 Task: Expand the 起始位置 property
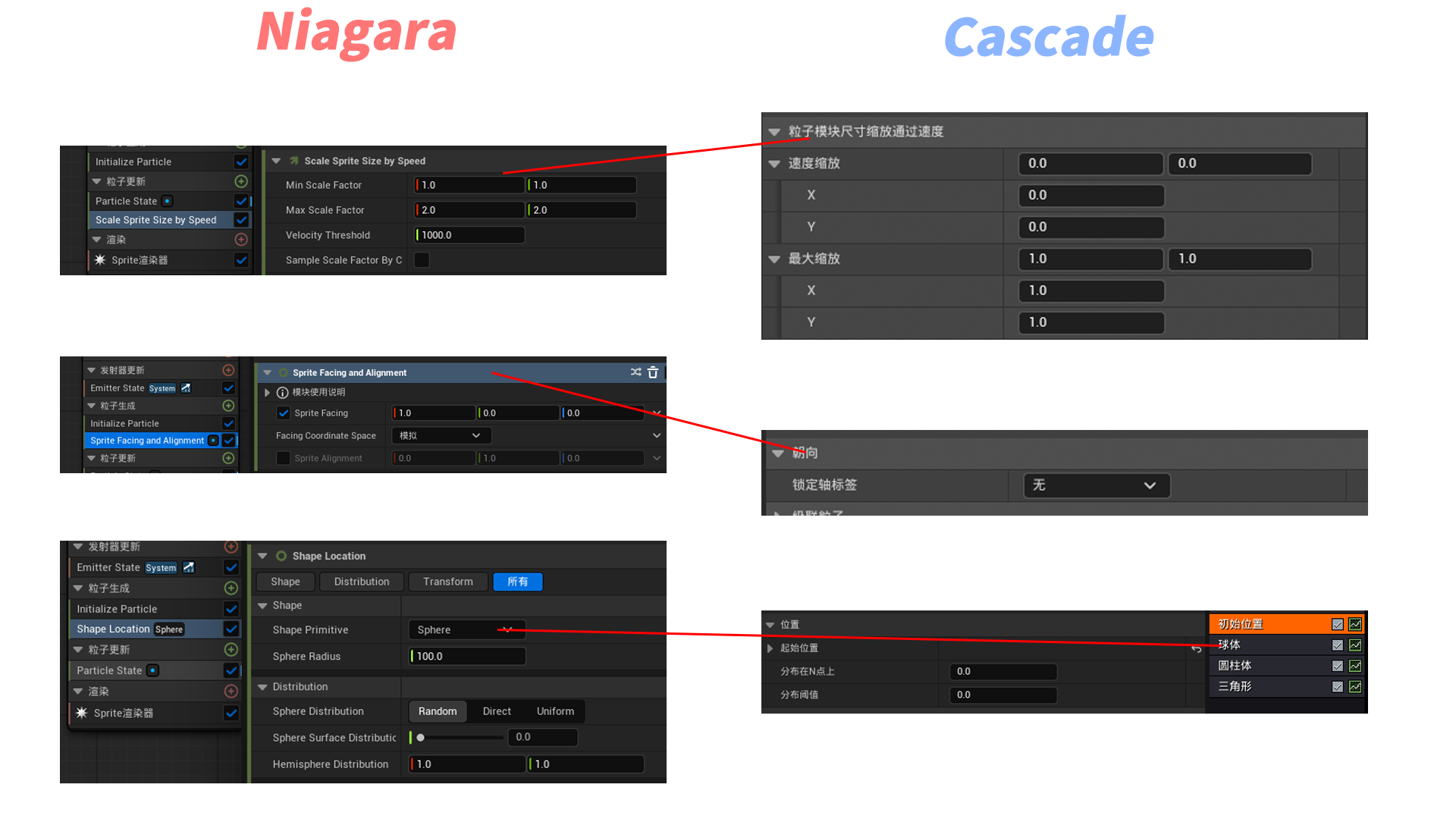(770, 648)
